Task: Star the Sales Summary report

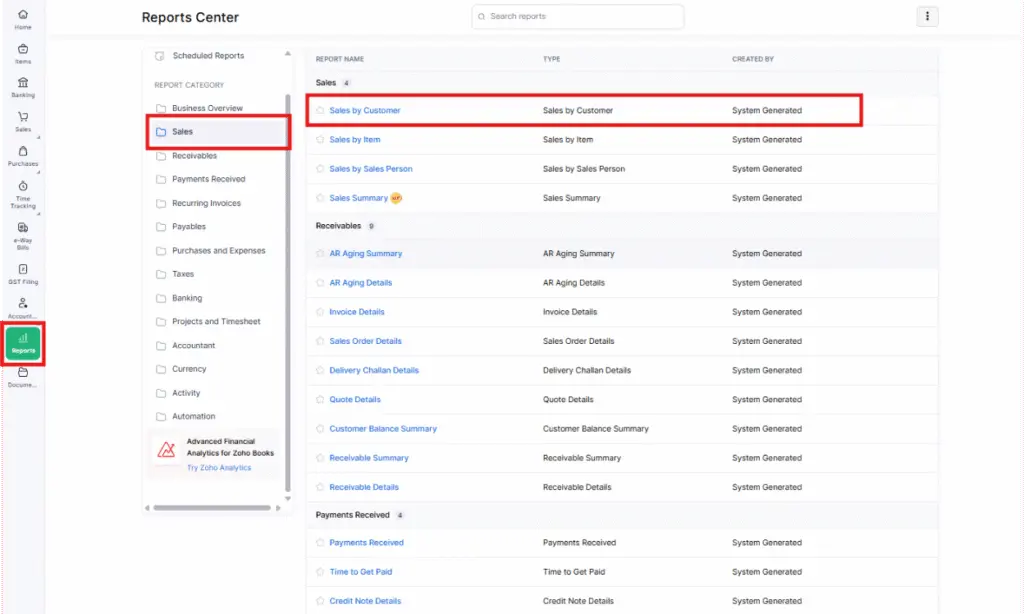Action: pyautogui.click(x=320, y=198)
